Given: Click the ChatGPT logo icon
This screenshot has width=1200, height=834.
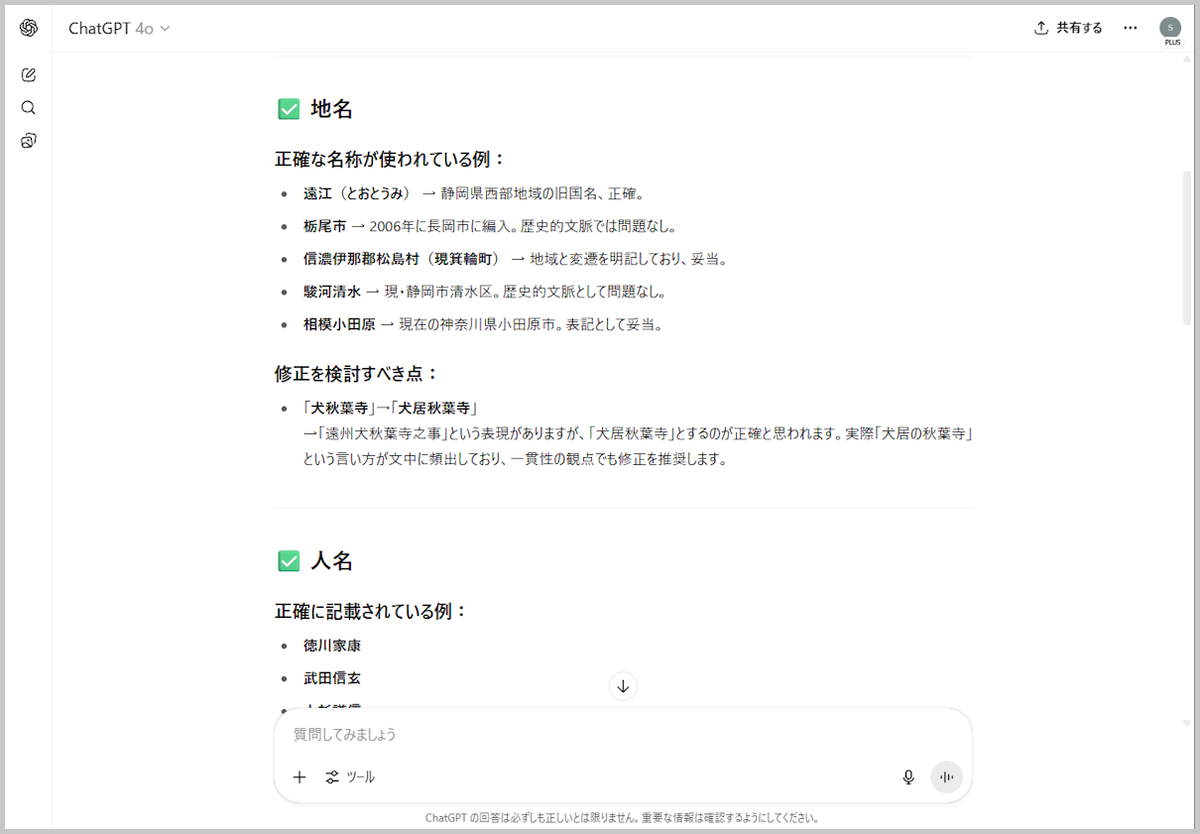Looking at the screenshot, I should (28, 28).
